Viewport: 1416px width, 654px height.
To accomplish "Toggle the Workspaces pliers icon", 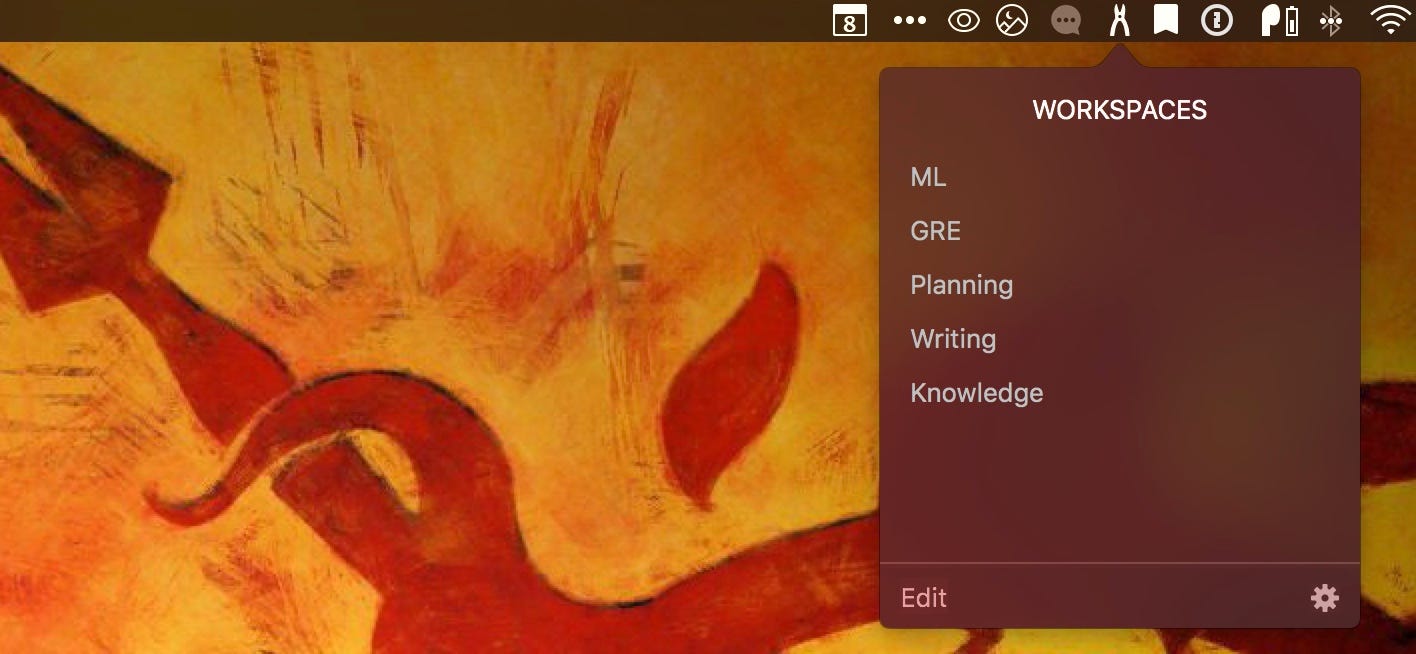I will [x=1119, y=20].
